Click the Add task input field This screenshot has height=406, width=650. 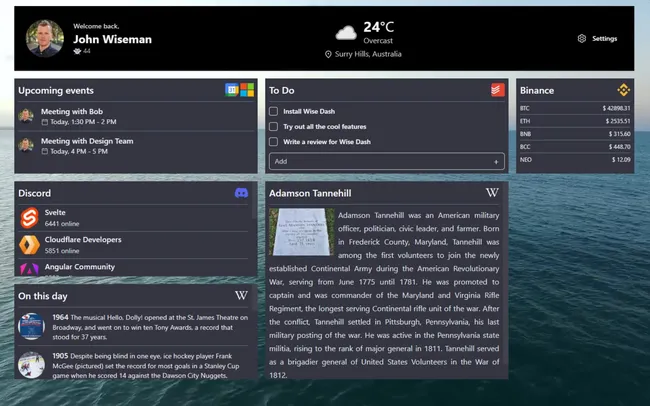387,161
